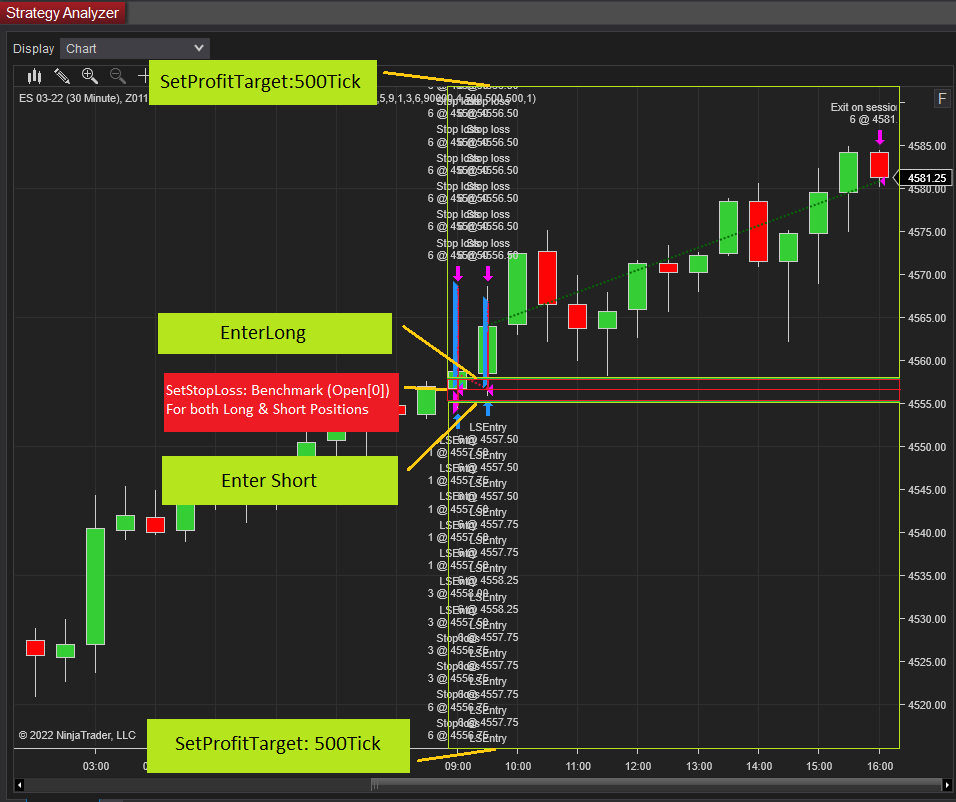This screenshot has width=956, height=802.
Task: Click the '15:00' time axis label
Action: click(x=819, y=766)
